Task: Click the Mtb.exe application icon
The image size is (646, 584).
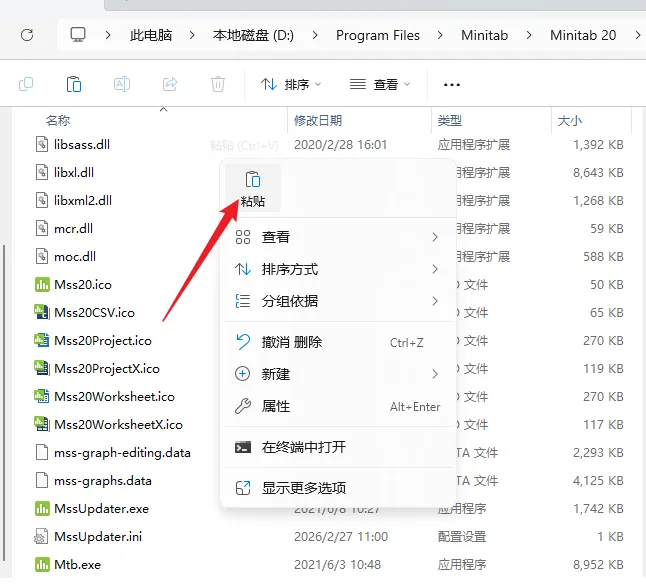Action: point(42,565)
